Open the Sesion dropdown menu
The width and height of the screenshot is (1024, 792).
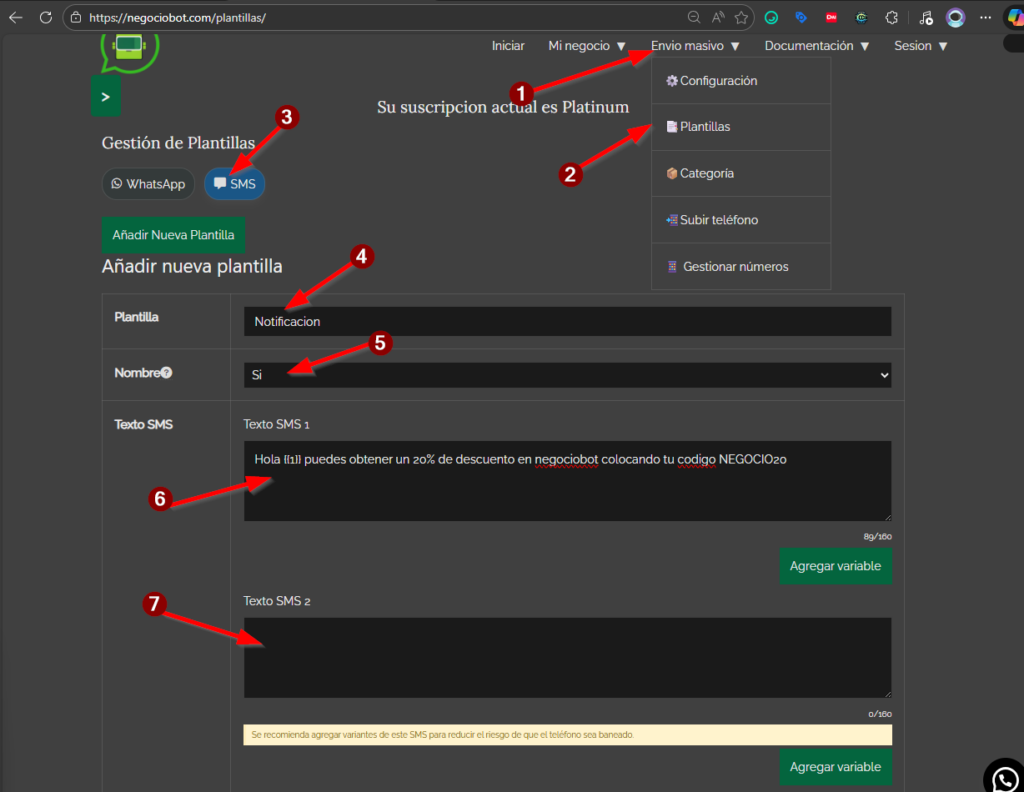click(920, 46)
